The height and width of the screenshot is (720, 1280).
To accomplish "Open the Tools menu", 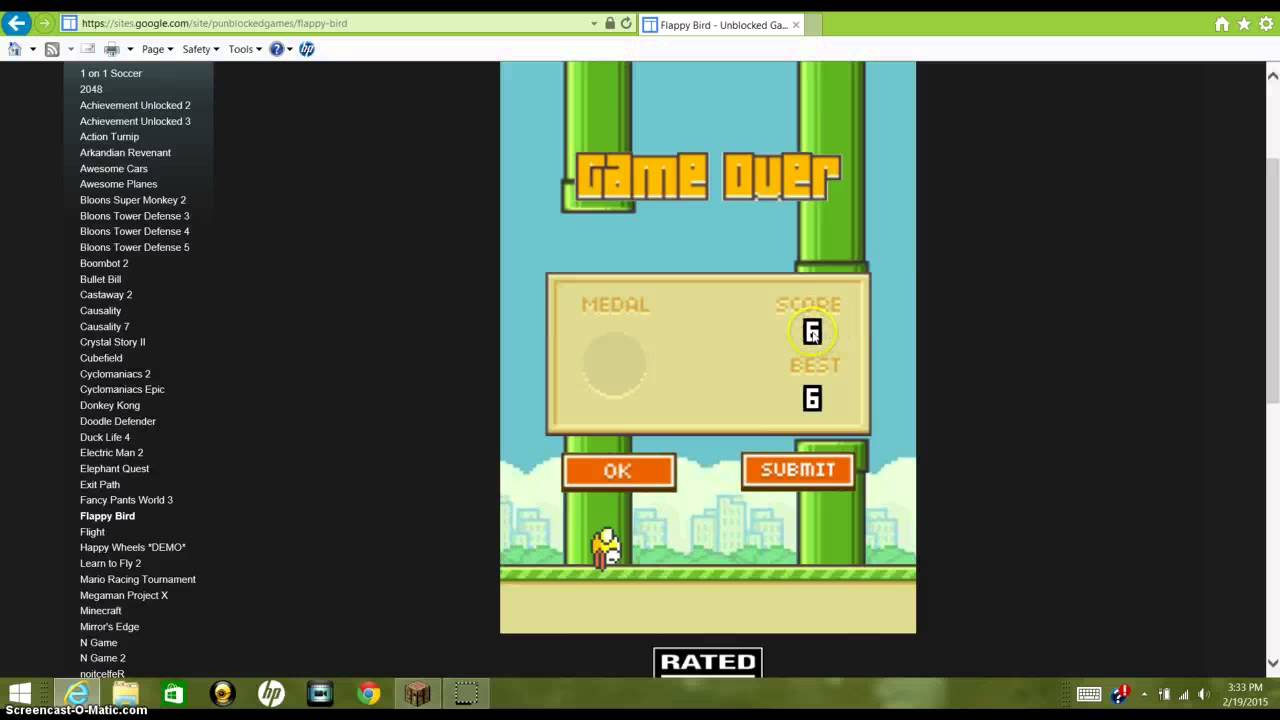I will coord(245,49).
